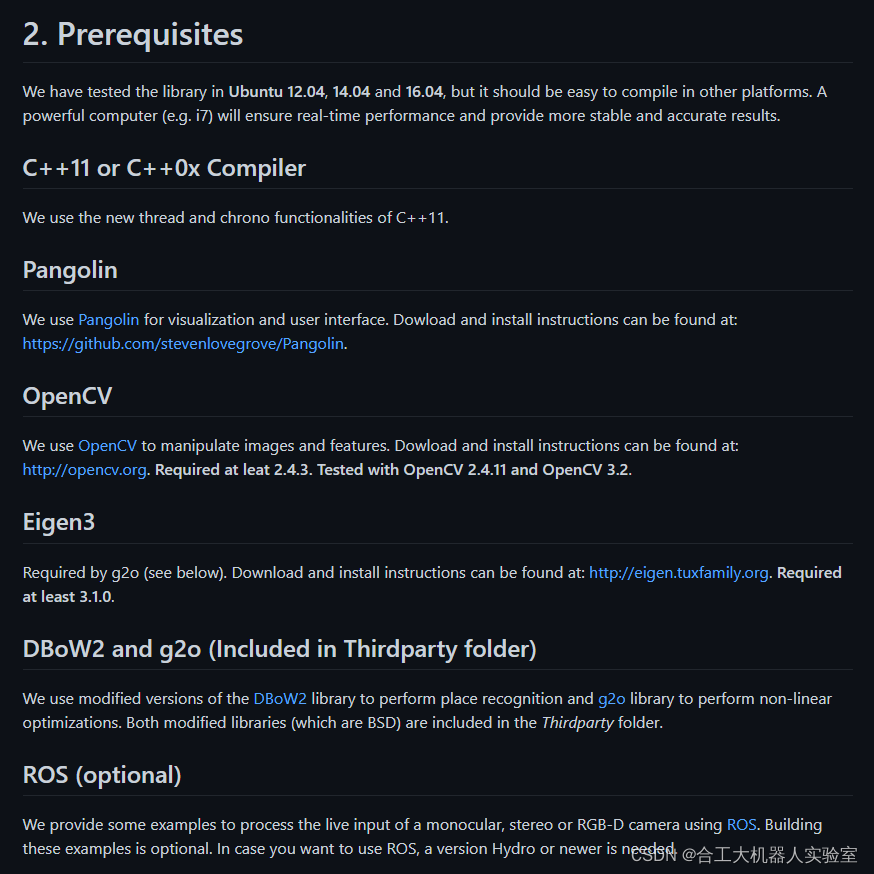Click the italic "Thirdparty" word
This screenshot has width=874, height=874.
point(577,723)
